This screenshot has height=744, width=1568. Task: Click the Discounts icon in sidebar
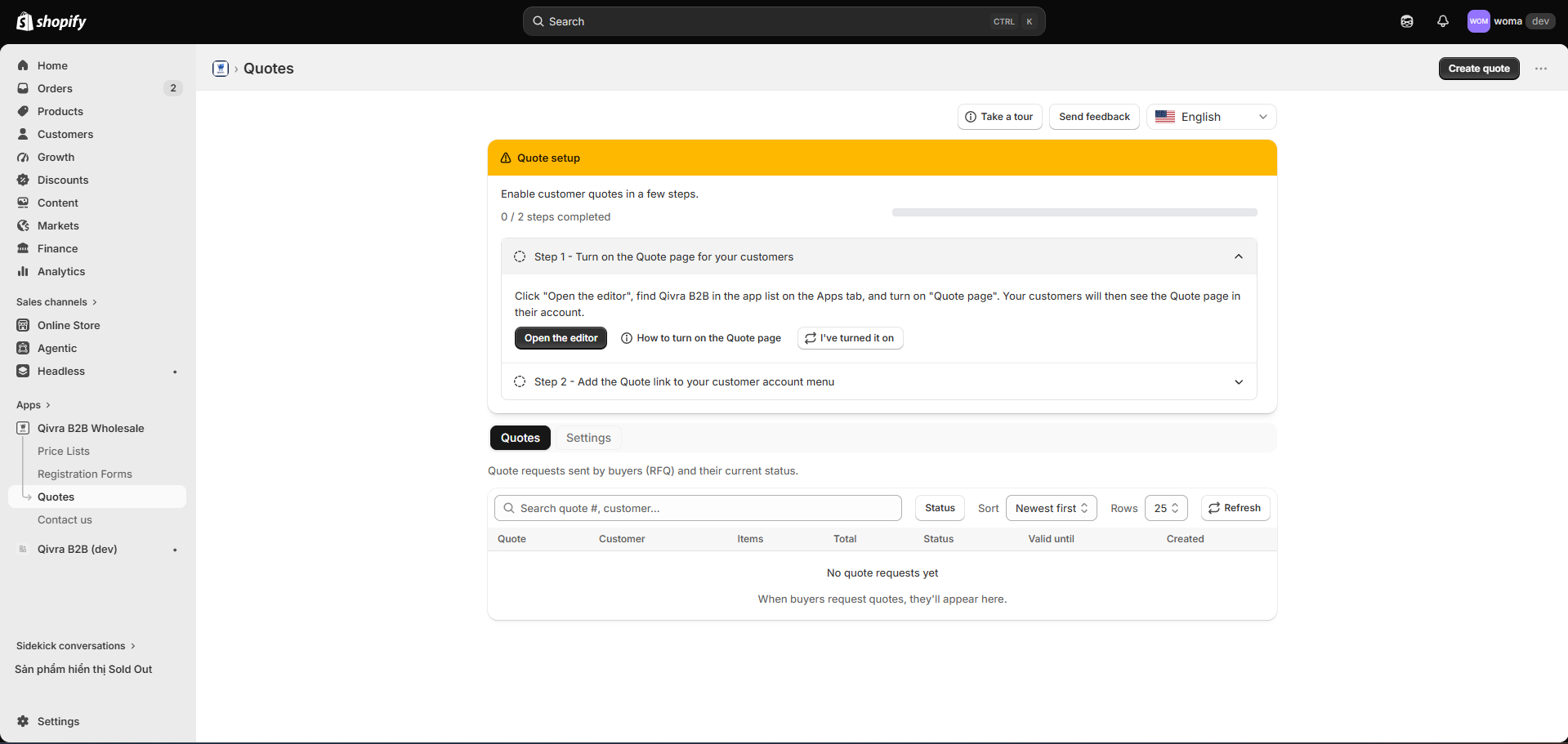[23, 180]
